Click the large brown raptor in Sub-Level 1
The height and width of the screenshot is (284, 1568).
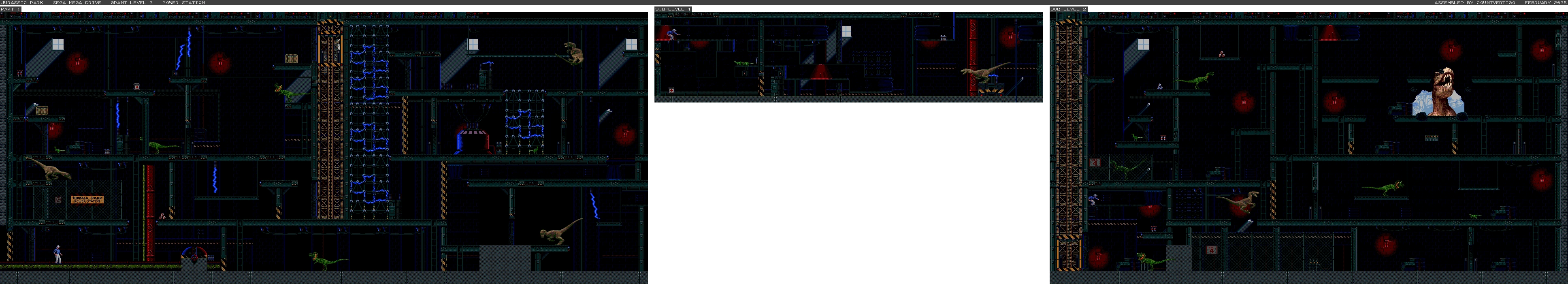click(981, 72)
